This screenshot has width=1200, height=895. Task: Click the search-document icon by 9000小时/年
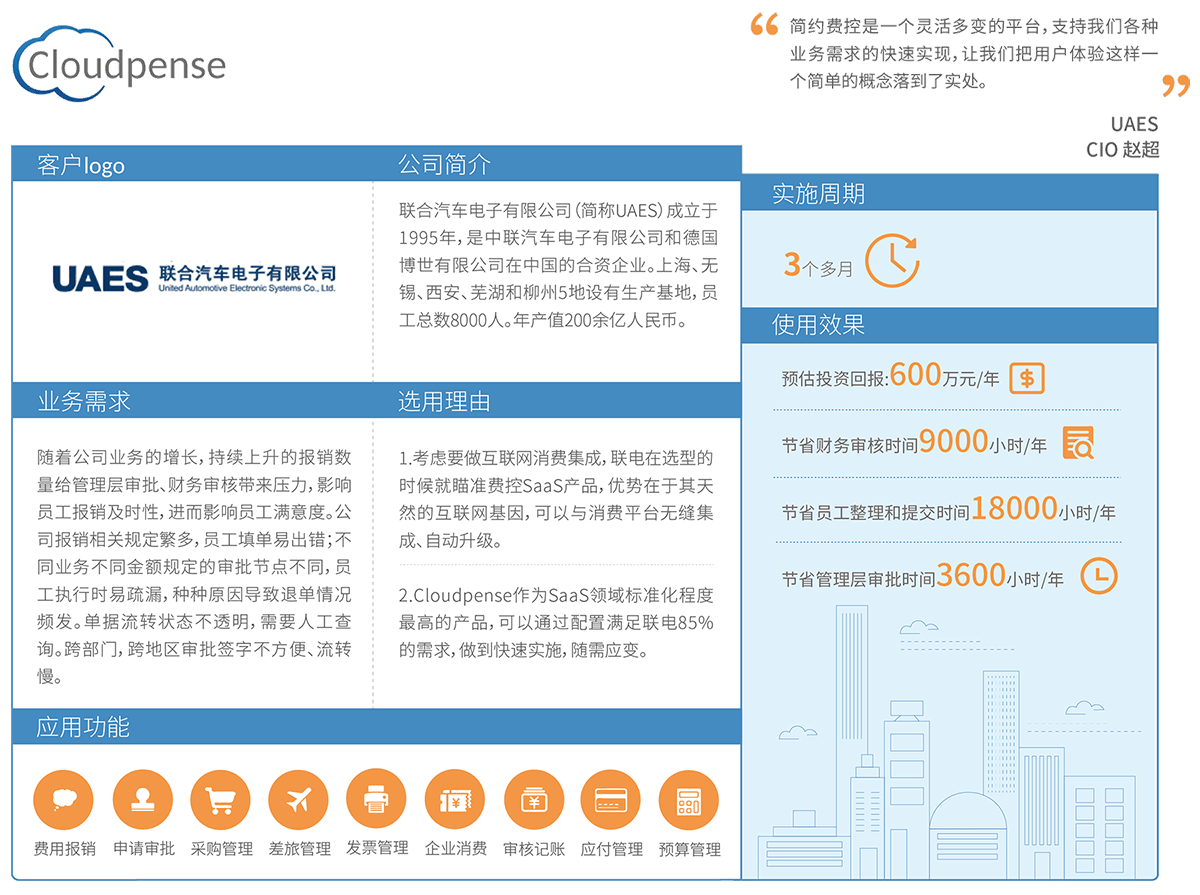[1078, 442]
